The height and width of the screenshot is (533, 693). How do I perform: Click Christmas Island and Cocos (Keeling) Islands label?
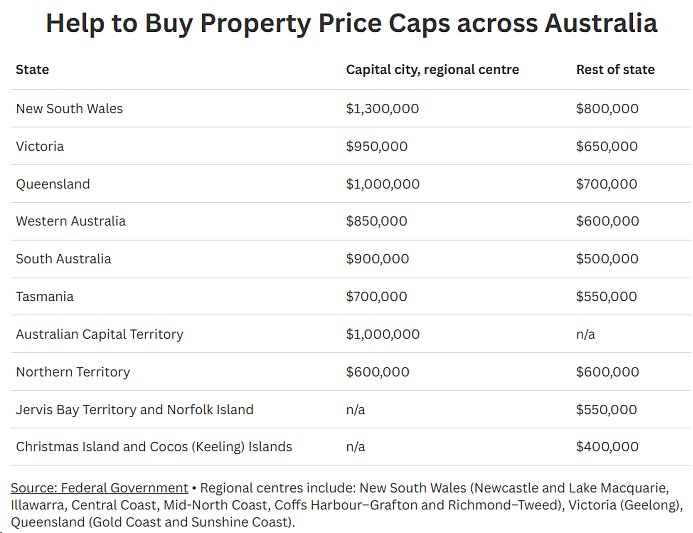[x=154, y=447]
